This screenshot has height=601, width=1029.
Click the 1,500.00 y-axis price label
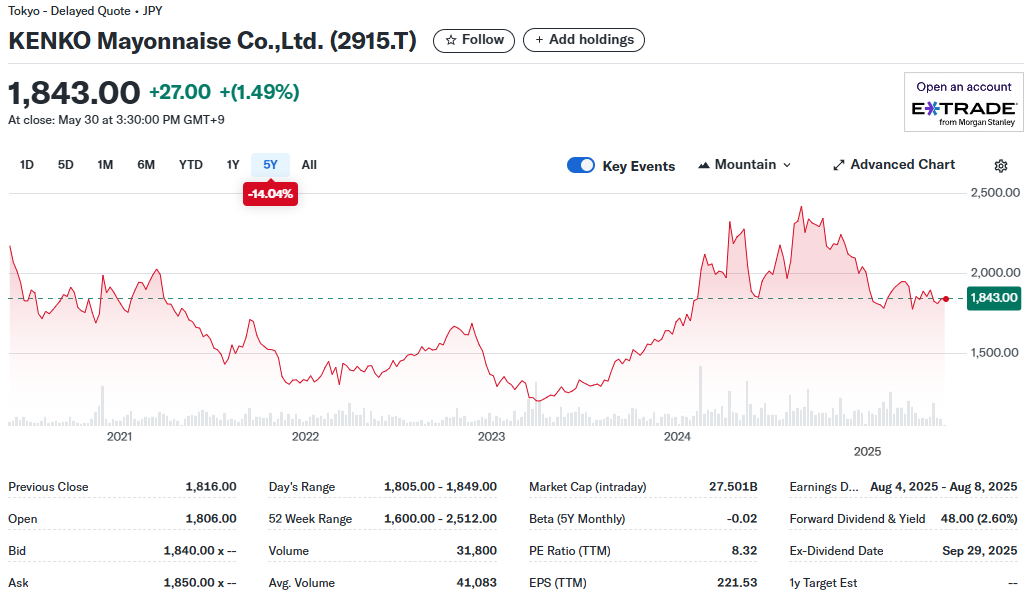(996, 353)
